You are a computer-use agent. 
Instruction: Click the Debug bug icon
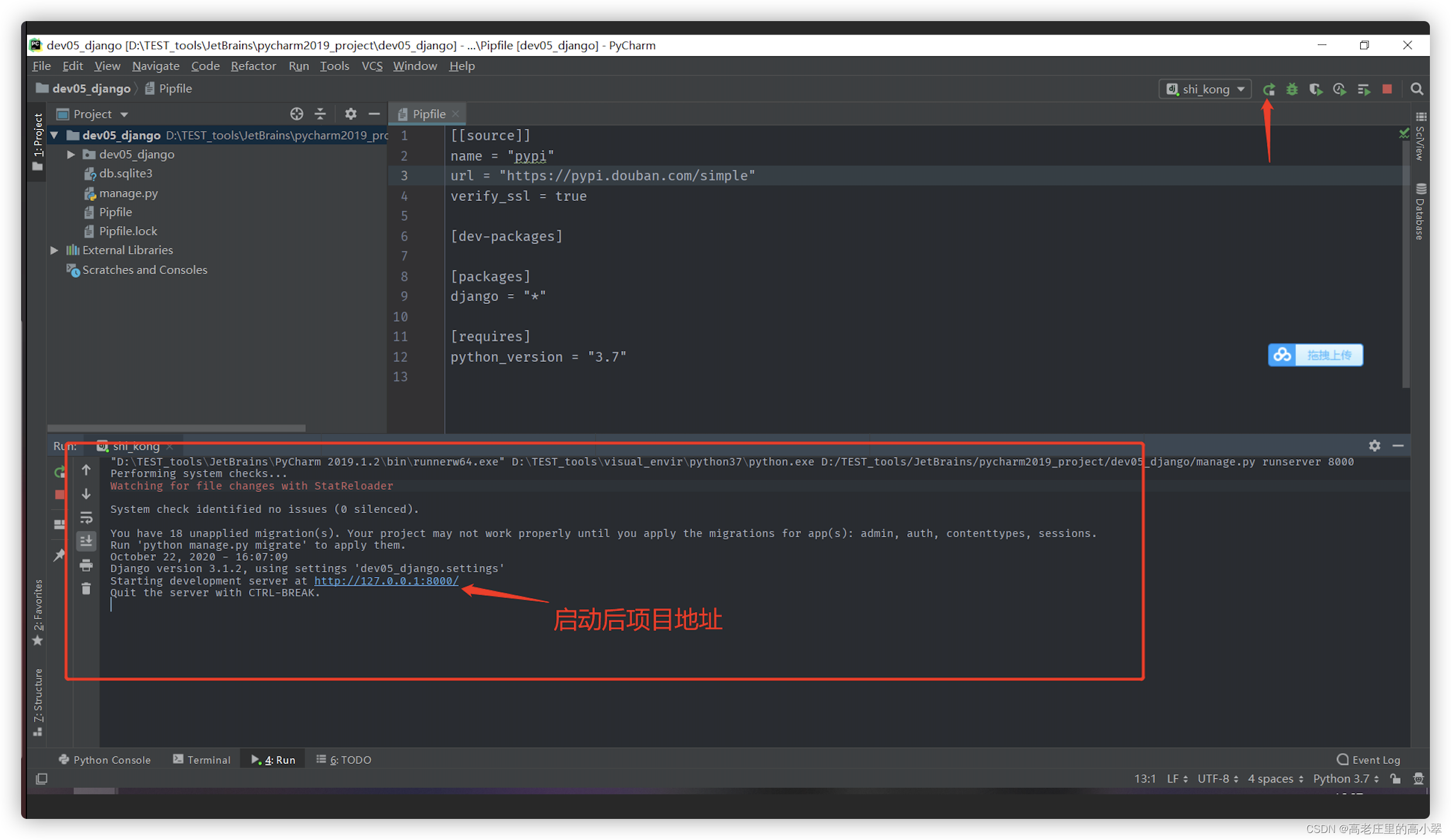tap(1292, 89)
